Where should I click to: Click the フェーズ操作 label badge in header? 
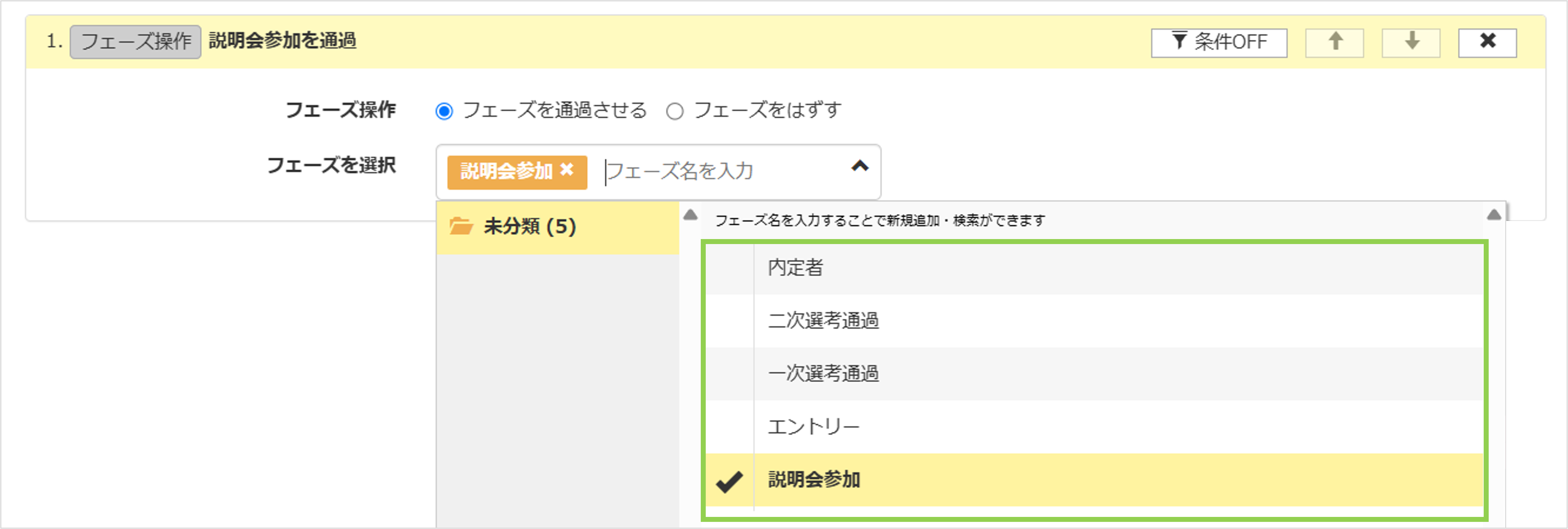coord(135,42)
